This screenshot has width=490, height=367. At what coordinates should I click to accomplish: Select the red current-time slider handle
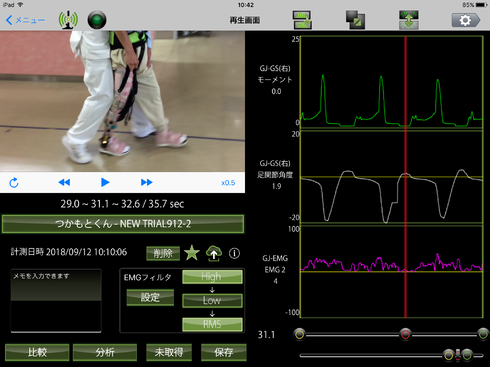click(405, 334)
